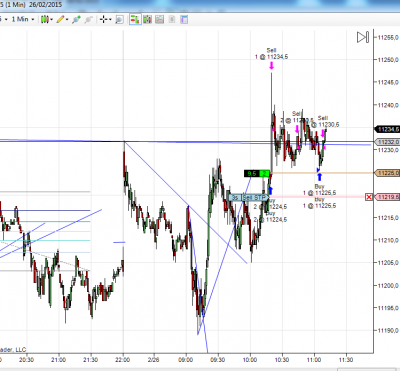Open the indicators chart icon

point(160,19)
